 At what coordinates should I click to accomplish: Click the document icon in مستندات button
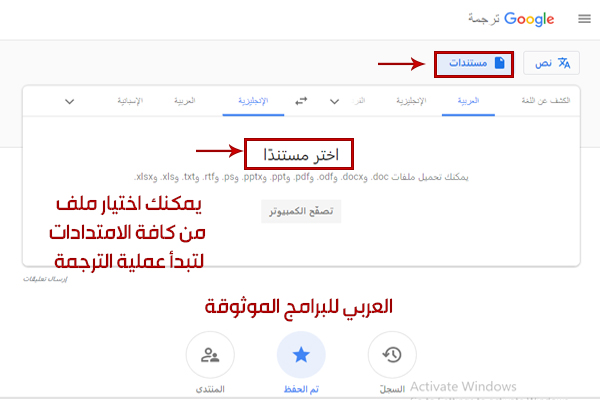[x=500, y=64]
